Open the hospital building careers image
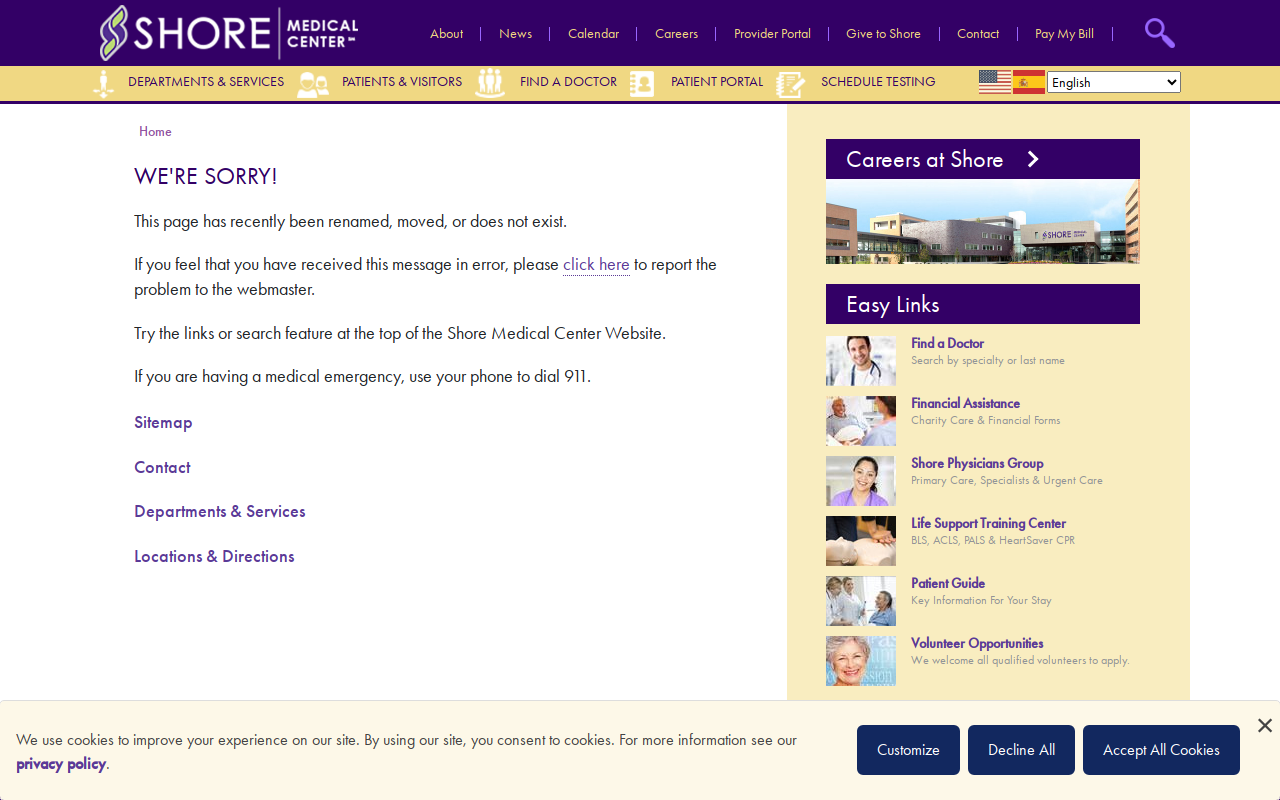 tap(983, 221)
